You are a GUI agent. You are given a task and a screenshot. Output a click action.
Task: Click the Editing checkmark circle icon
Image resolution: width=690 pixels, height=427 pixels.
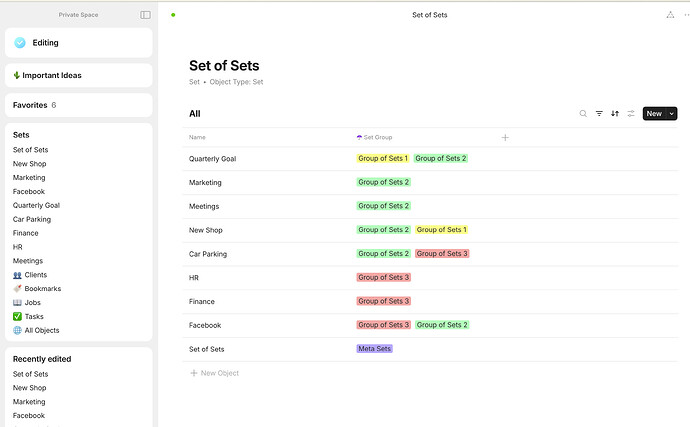(x=20, y=43)
